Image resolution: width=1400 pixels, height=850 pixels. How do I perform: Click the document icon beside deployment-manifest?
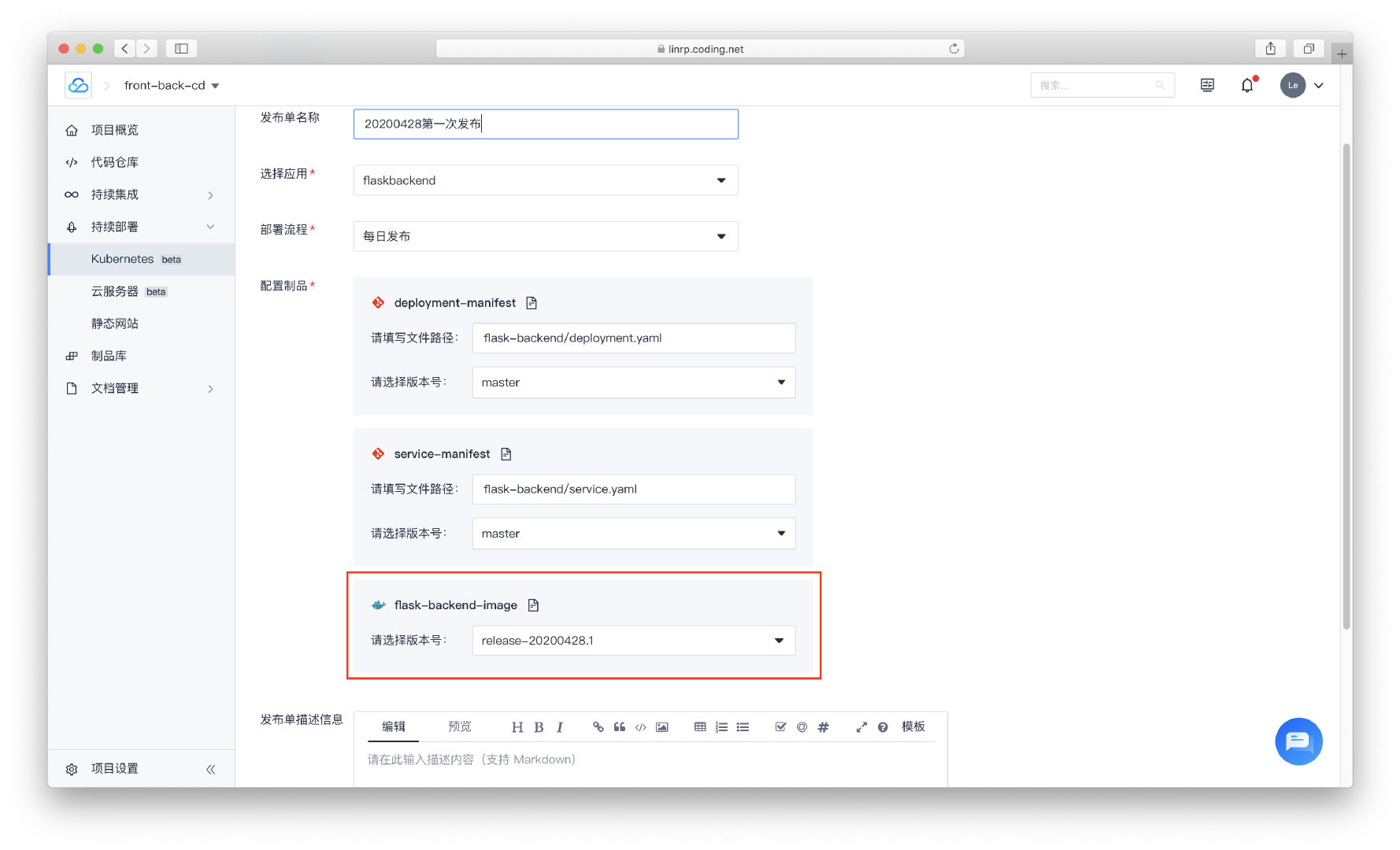(x=531, y=303)
